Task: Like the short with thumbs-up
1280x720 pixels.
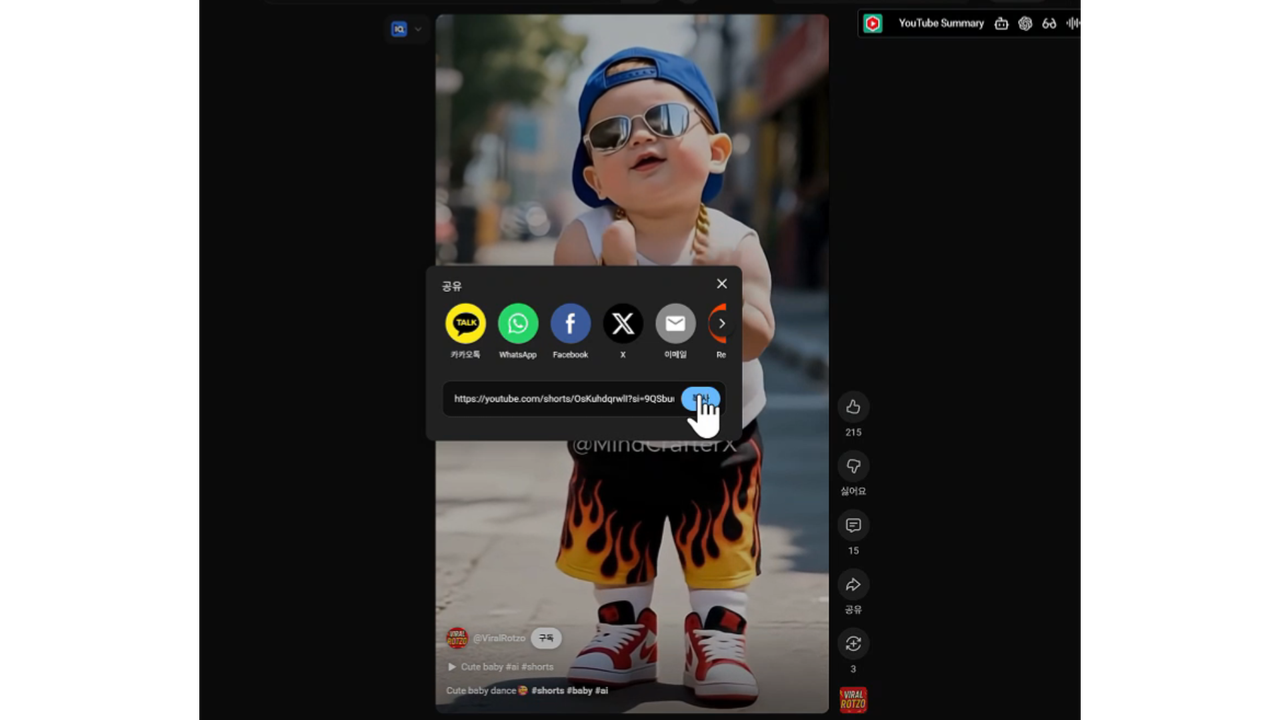Action: point(853,407)
